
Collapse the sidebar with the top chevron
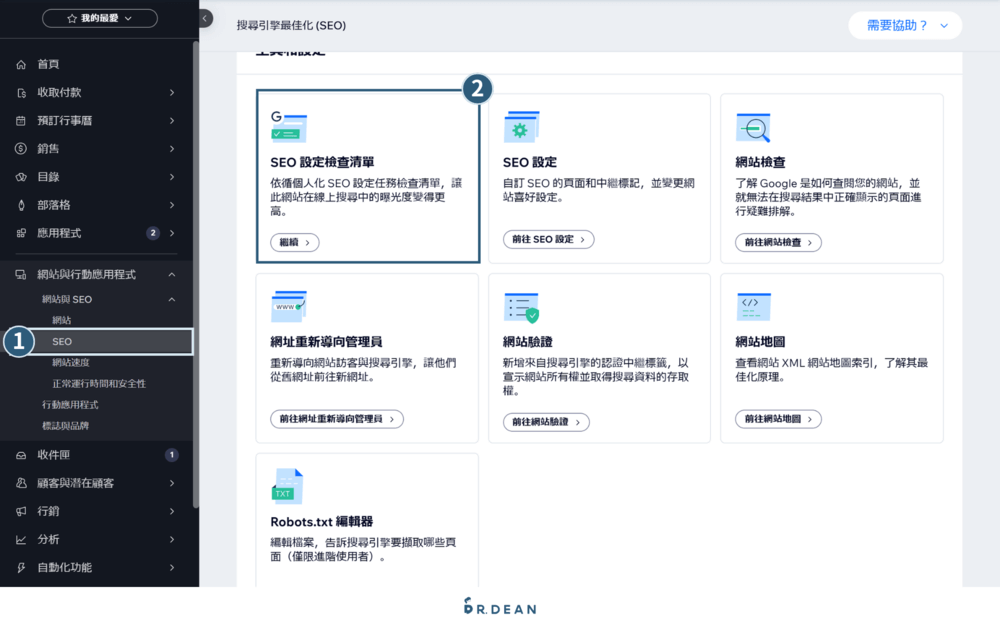click(205, 17)
